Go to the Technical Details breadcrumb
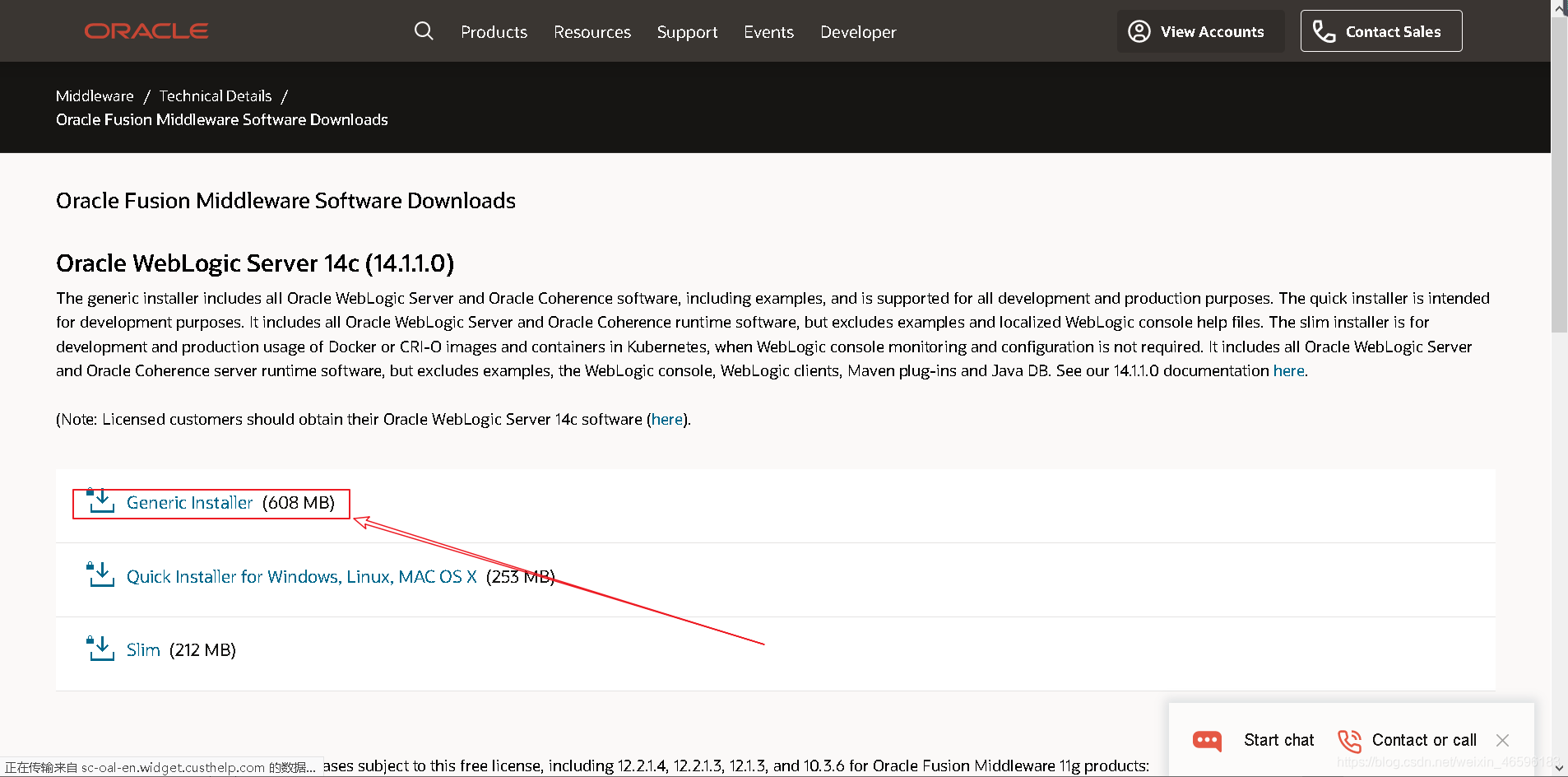This screenshot has height=777, width=1568. coord(216,96)
